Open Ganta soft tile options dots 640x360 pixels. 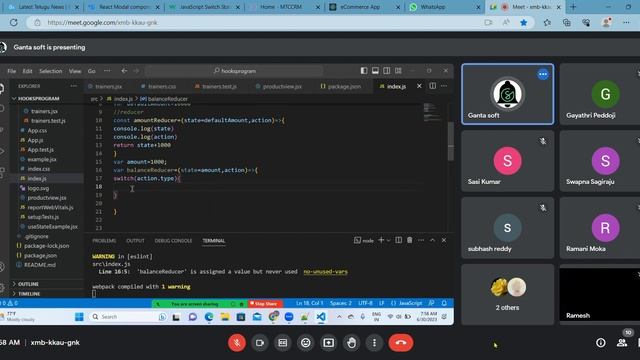pyautogui.click(x=543, y=74)
